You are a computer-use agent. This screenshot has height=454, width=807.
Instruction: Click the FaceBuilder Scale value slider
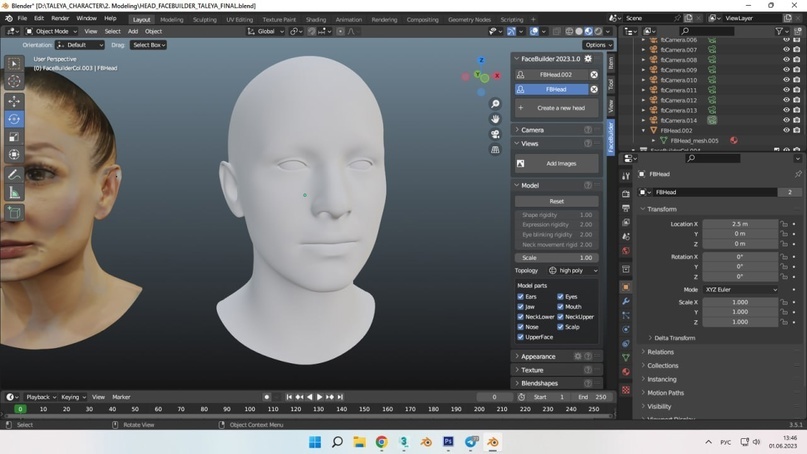(x=557, y=258)
